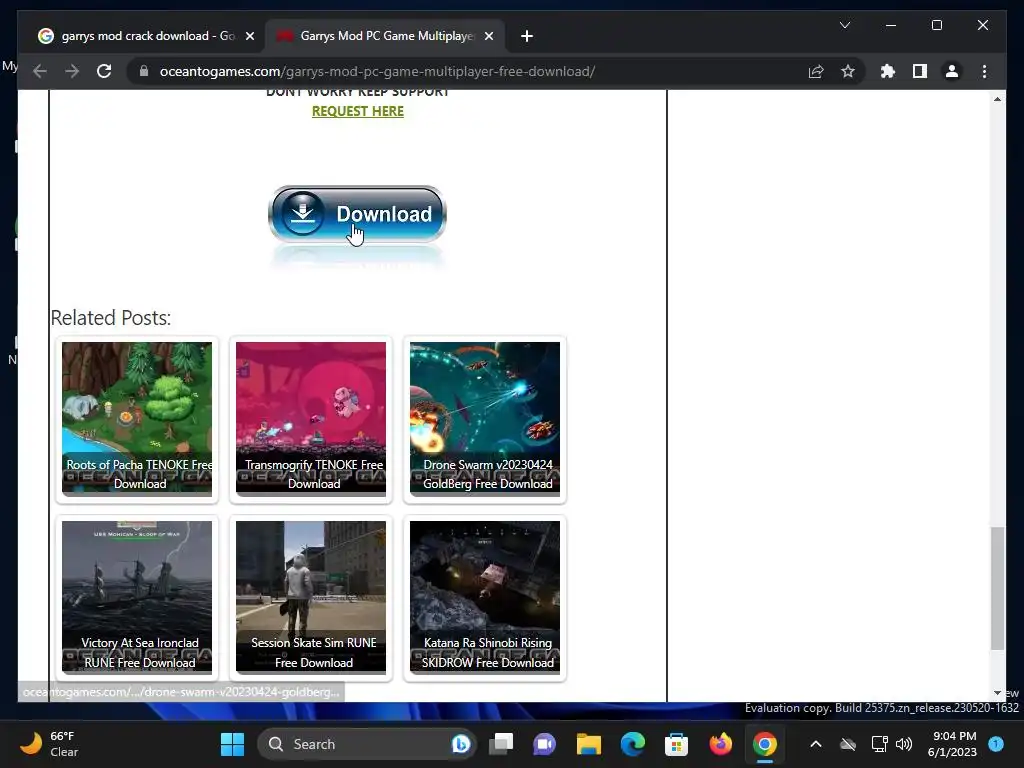Switch to garrys mod crack download tab
This screenshot has width=1024, height=768.
pyautogui.click(x=146, y=36)
